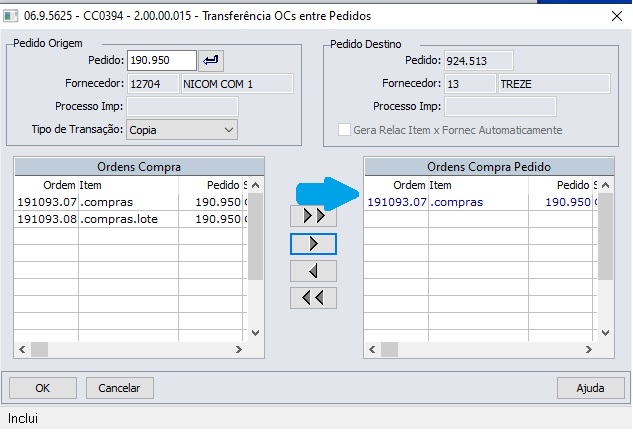Screen dimensions: 633x433
Task: Click Ordem column header in Ordens Compra
Action: 47,185
